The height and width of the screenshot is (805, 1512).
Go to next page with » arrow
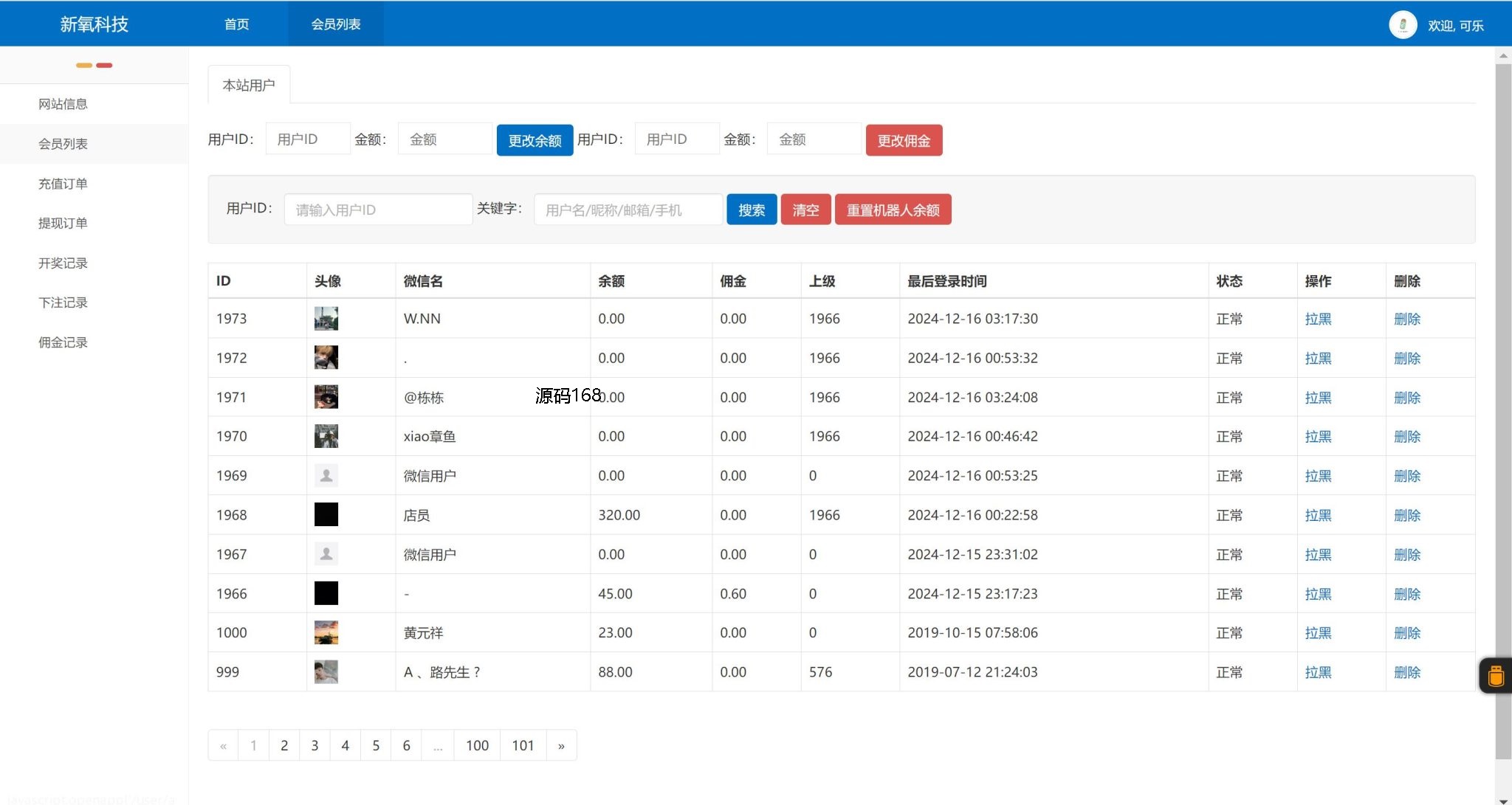coord(561,745)
